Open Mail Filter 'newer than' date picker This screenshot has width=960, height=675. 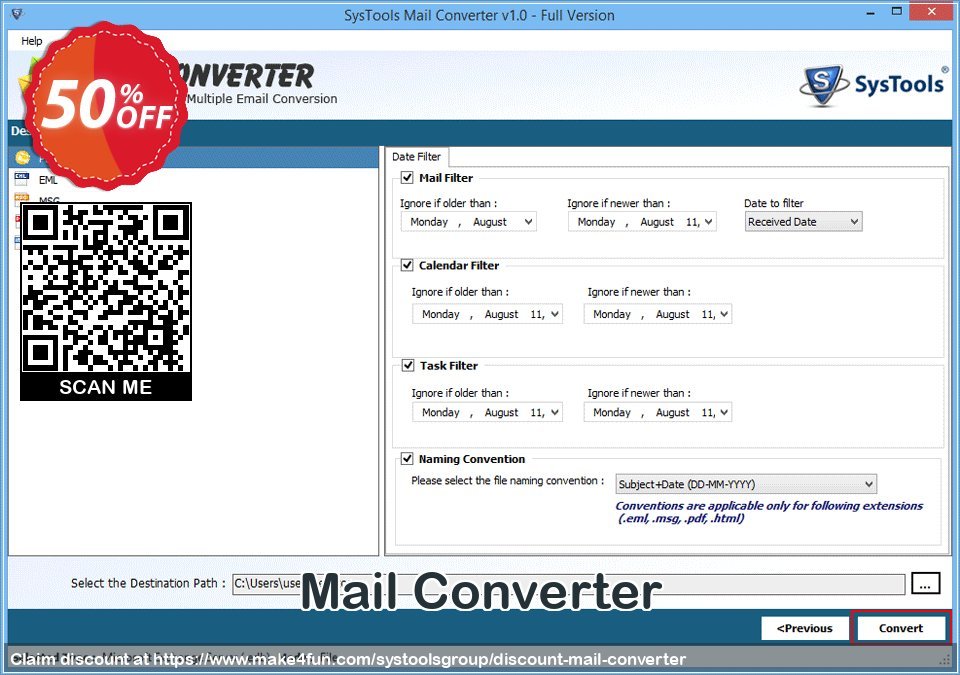tap(642, 222)
